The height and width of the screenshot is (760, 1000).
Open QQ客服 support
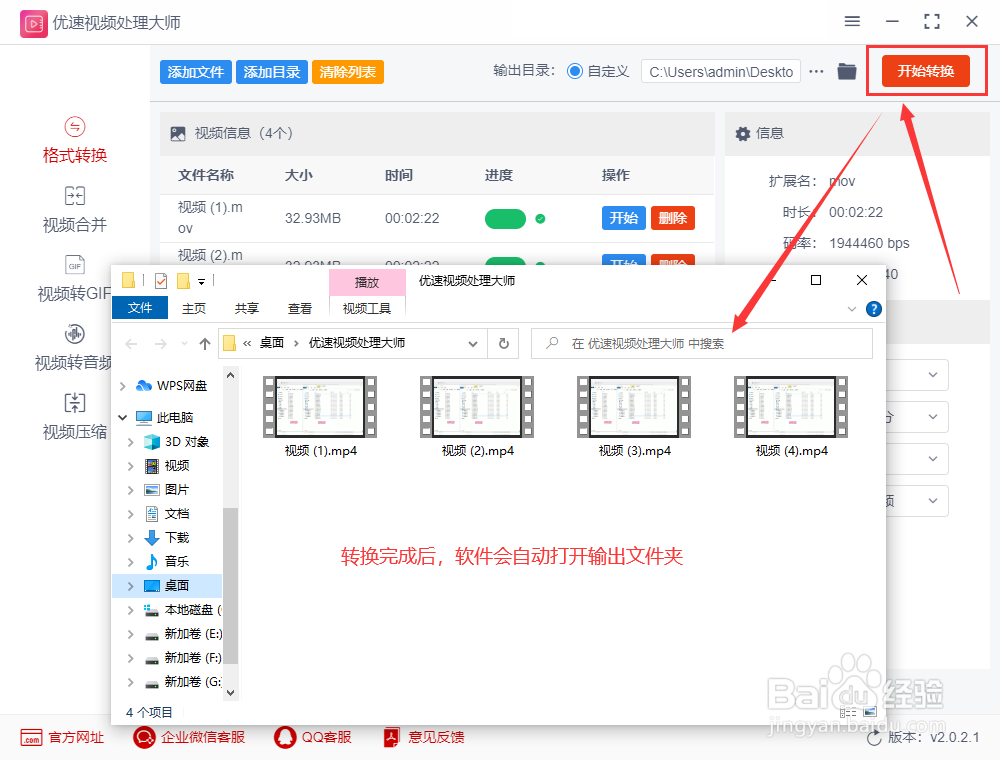tap(312, 738)
